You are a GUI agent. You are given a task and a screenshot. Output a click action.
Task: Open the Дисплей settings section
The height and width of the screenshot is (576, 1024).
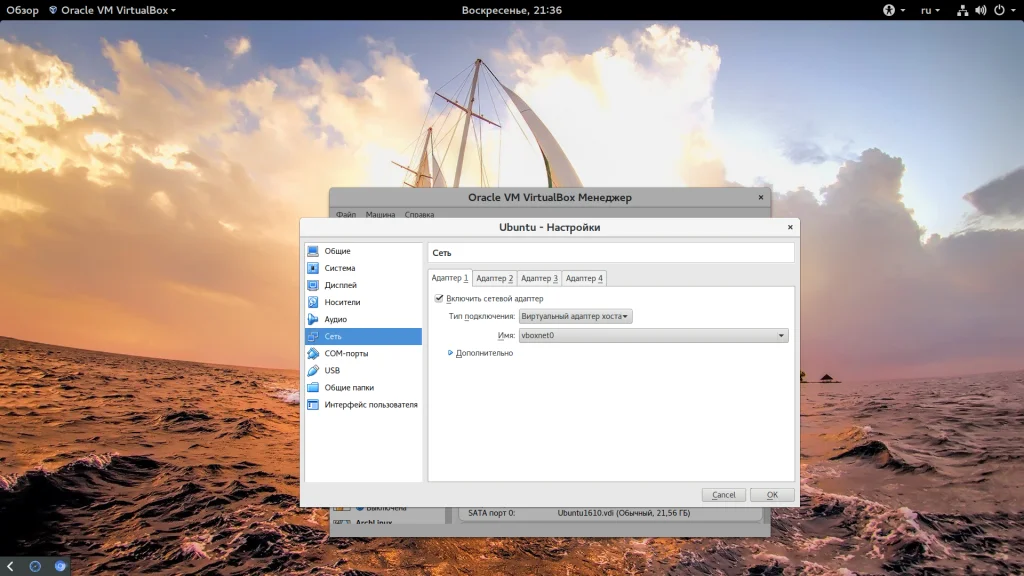(x=339, y=285)
